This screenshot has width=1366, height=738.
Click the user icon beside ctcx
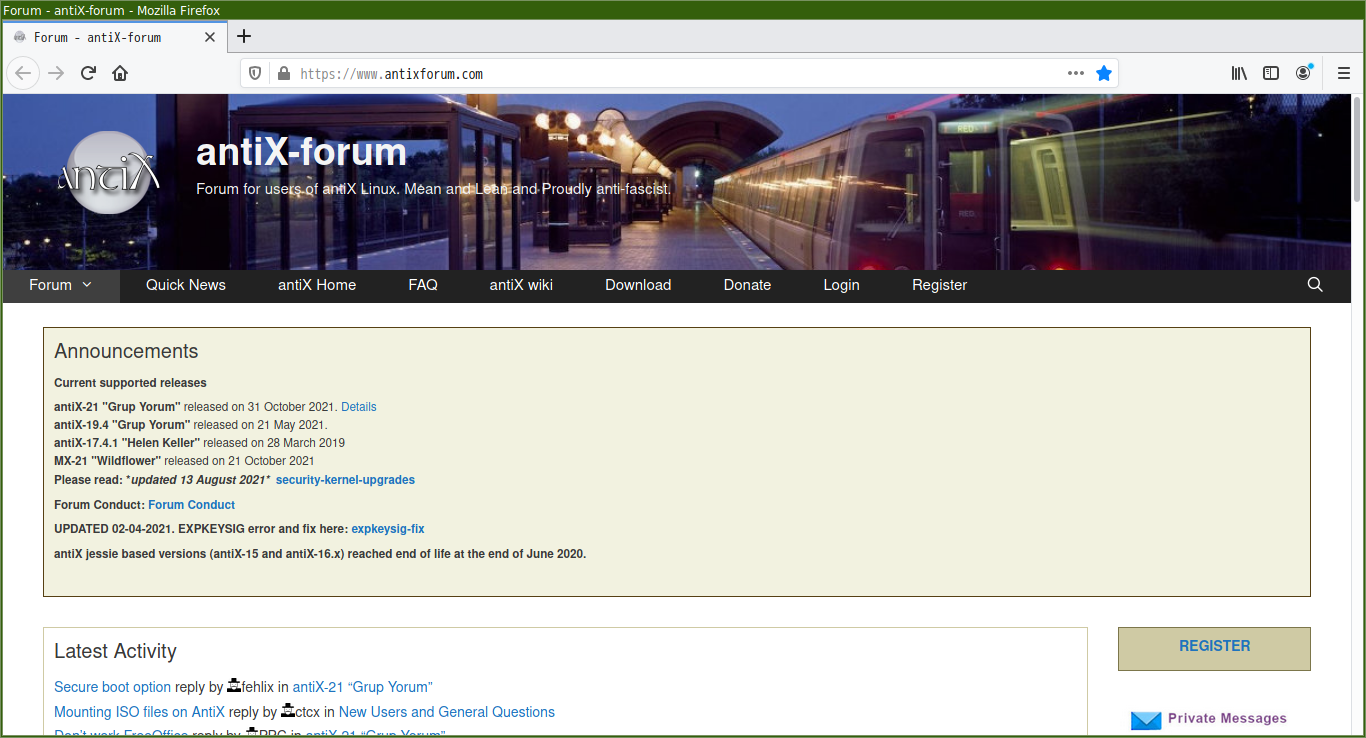click(x=288, y=711)
